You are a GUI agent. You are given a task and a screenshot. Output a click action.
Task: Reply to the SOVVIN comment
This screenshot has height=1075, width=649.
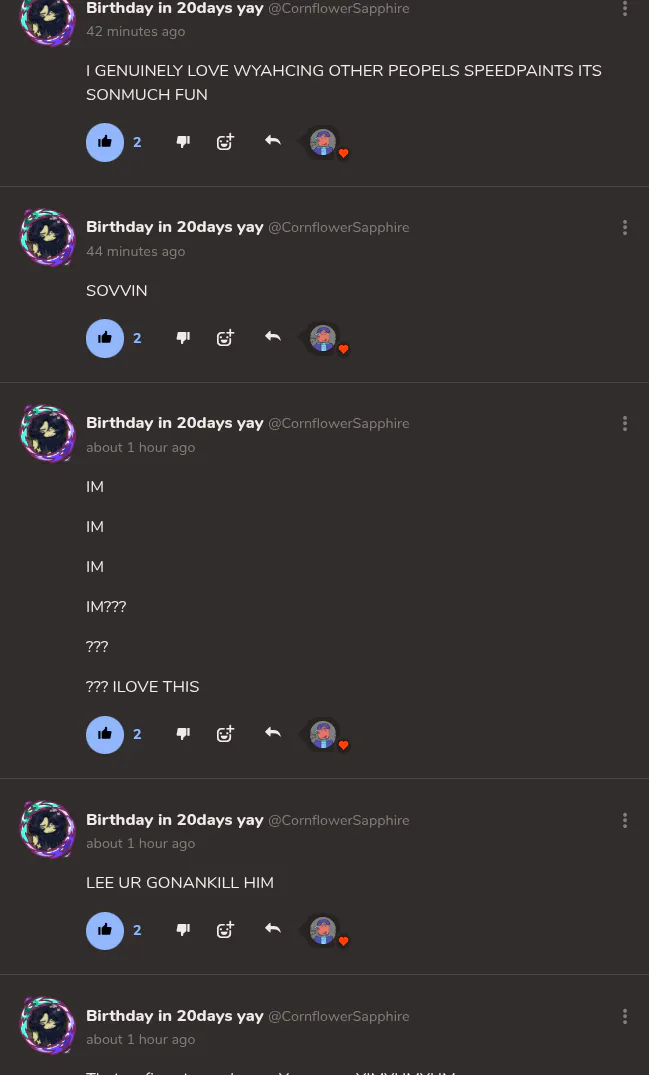(x=272, y=338)
